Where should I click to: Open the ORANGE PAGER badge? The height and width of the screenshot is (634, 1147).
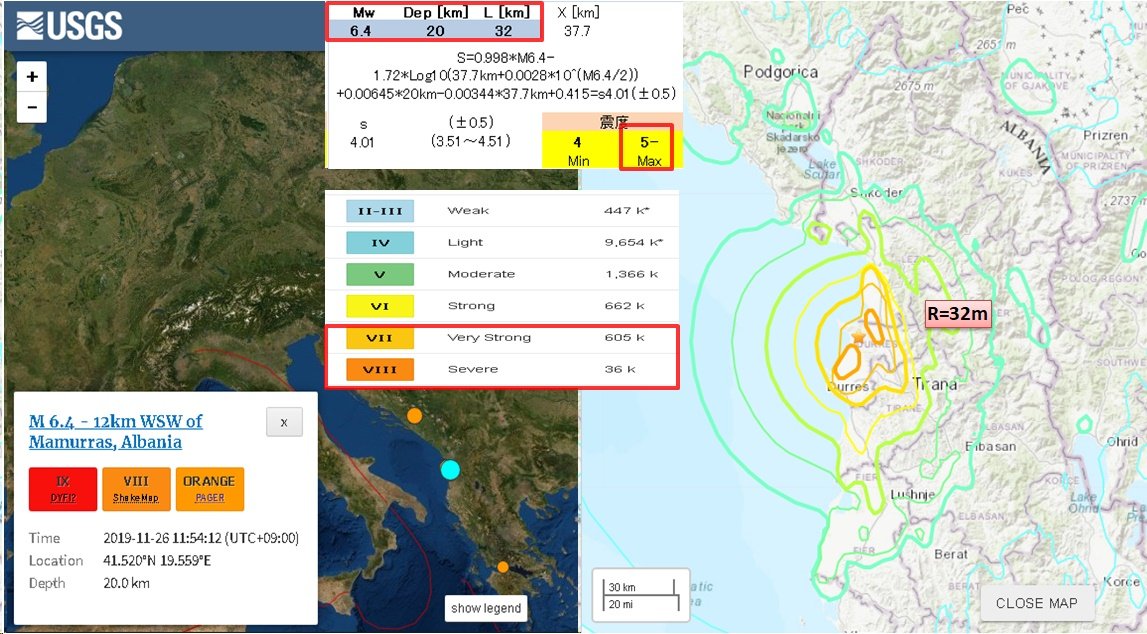[209, 488]
